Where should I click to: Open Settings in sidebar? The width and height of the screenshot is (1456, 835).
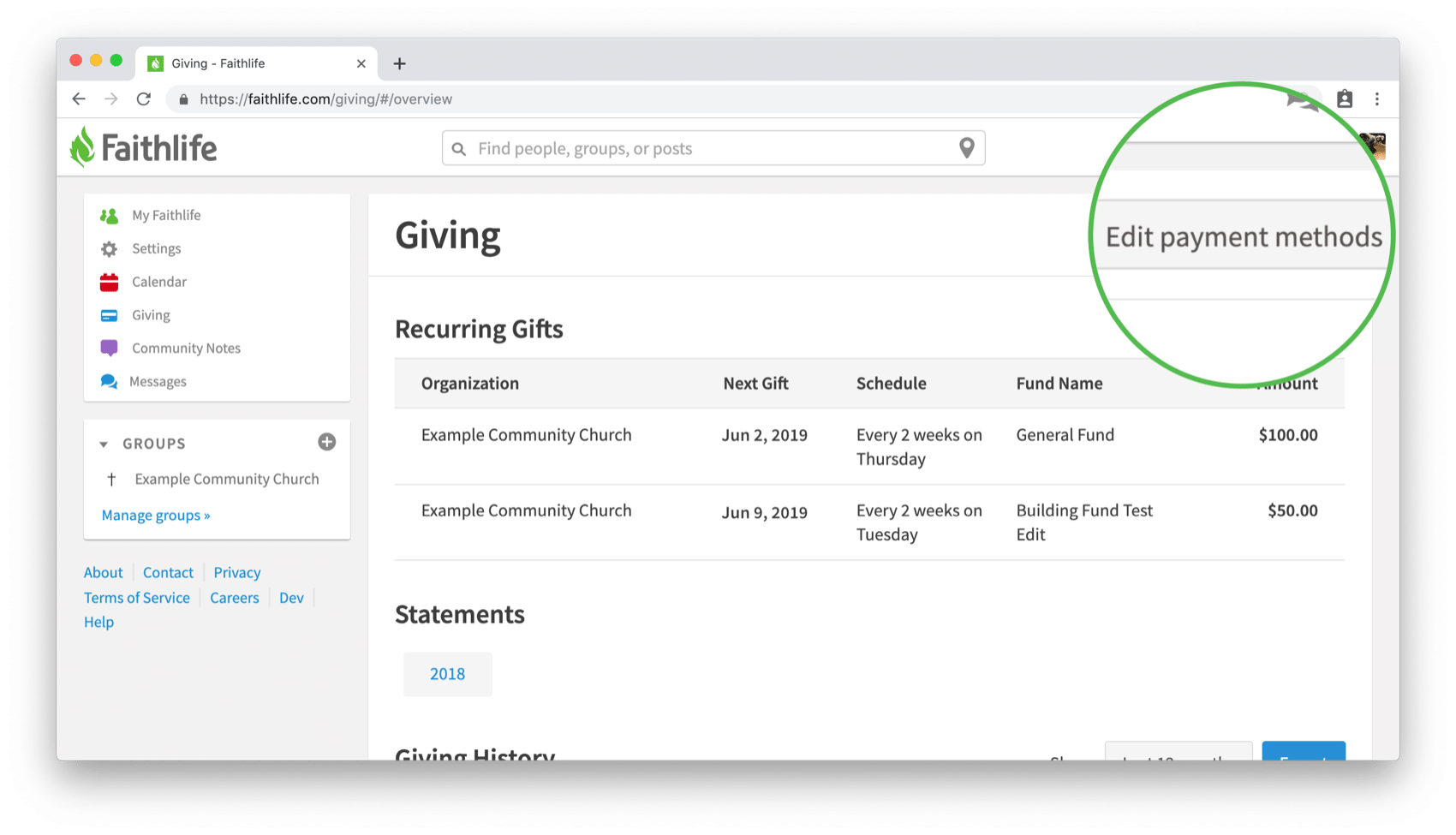(157, 248)
